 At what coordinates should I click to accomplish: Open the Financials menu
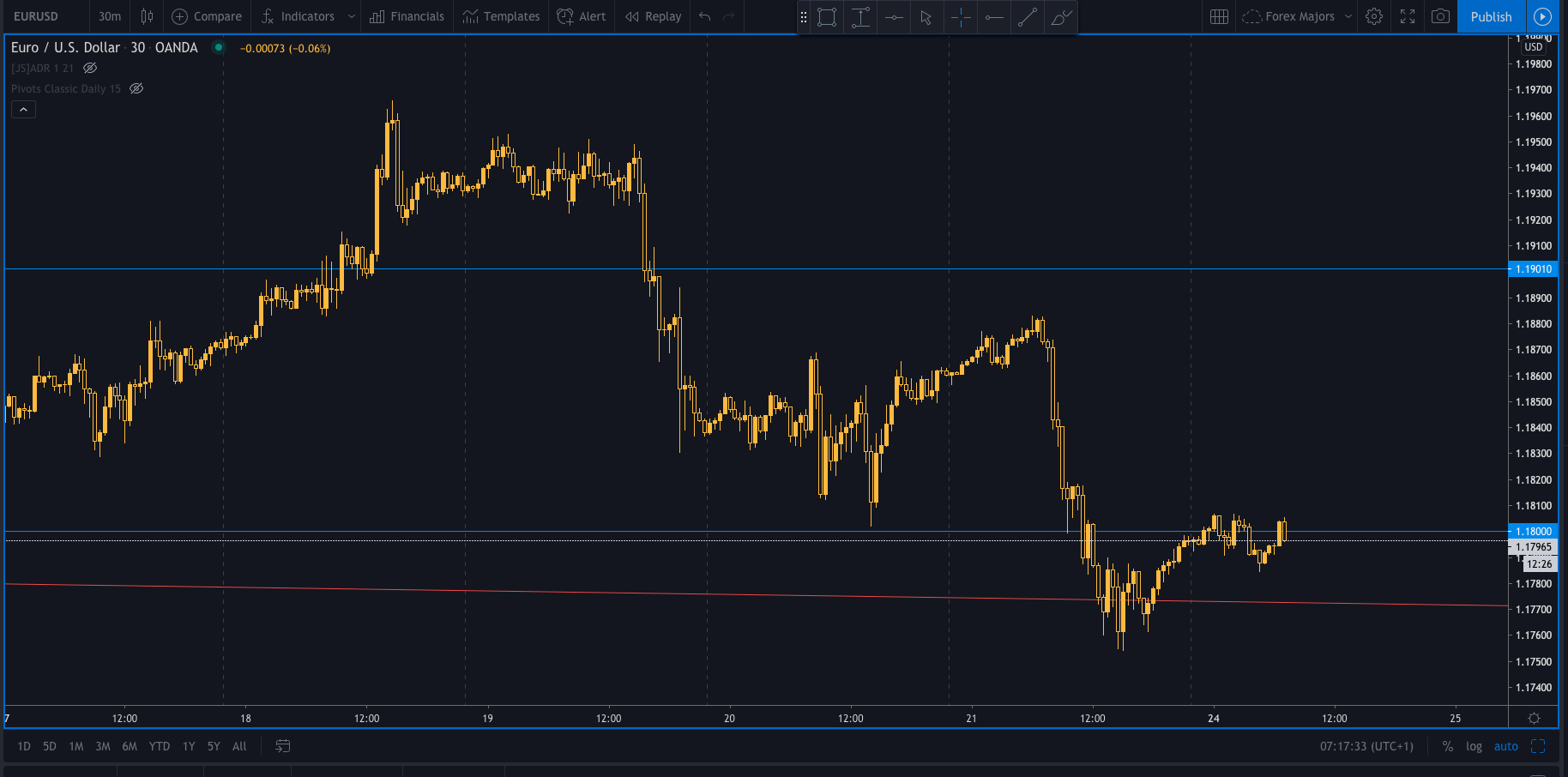click(x=407, y=16)
